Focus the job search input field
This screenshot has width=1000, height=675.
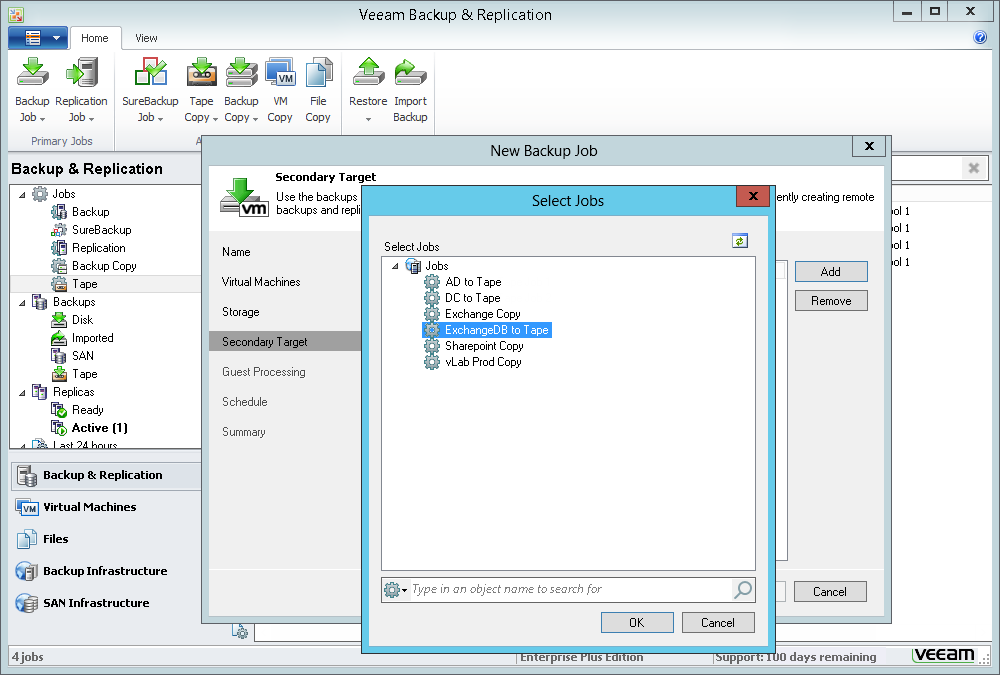pyautogui.click(x=571, y=590)
